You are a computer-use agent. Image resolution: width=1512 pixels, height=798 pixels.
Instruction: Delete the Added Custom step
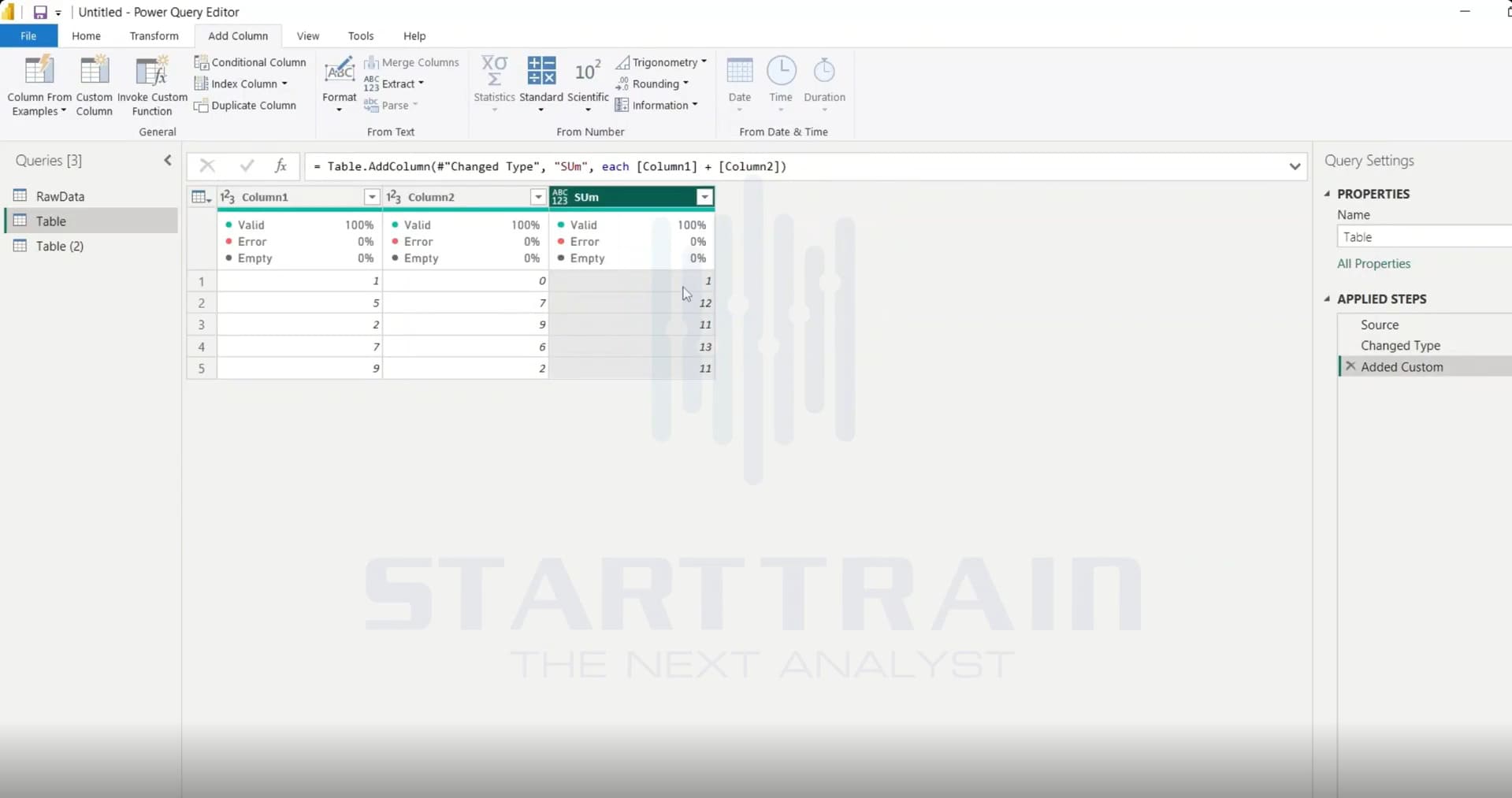coord(1350,366)
